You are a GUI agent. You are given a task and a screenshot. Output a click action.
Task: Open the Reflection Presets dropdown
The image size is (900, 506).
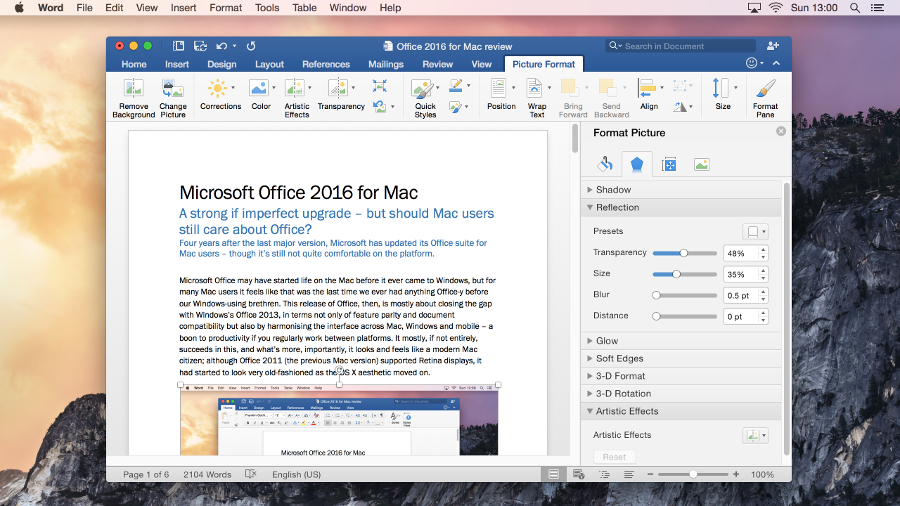755,231
